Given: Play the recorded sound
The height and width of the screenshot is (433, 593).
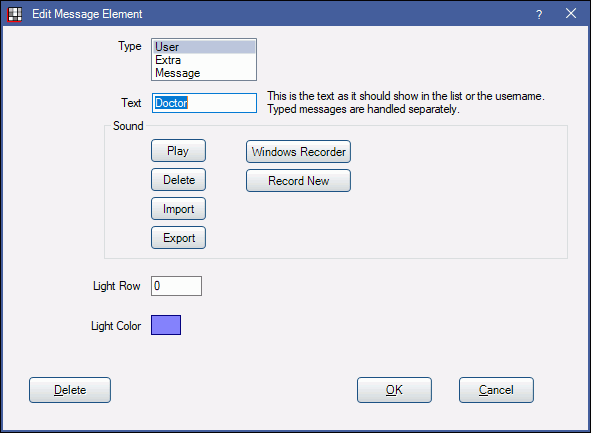Looking at the screenshot, I should (178, 151).
